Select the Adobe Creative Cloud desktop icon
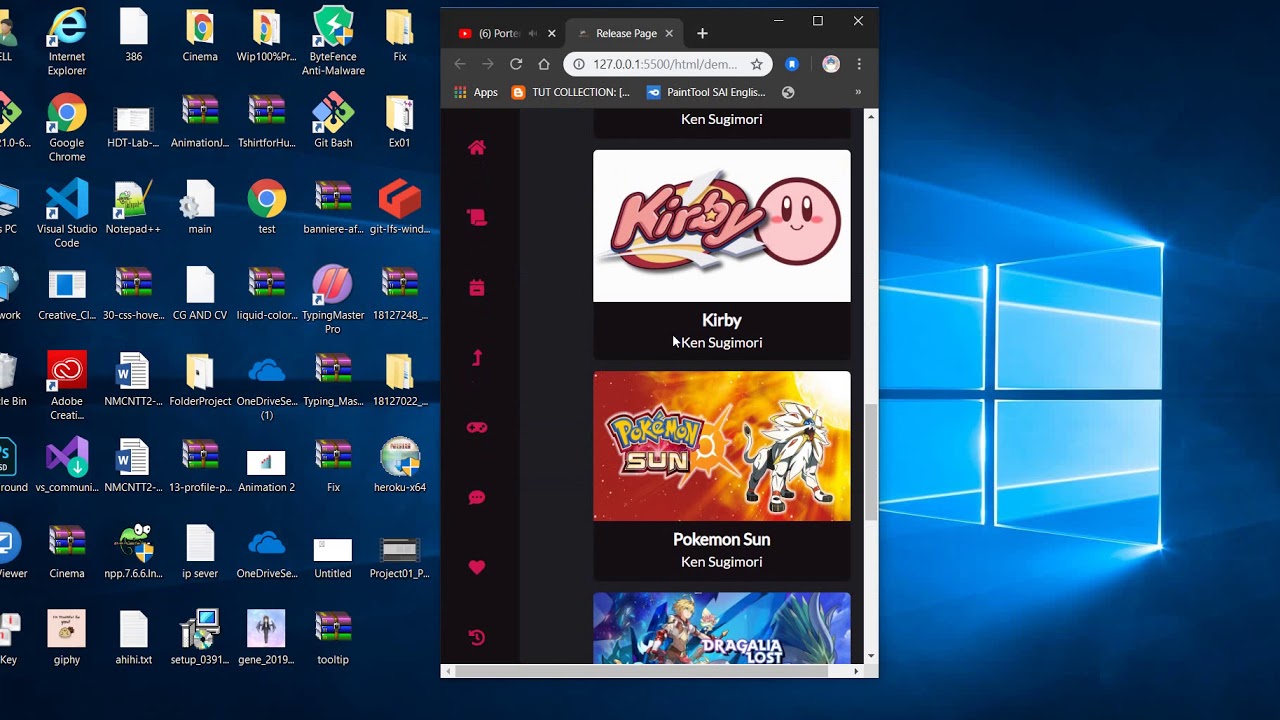Screen dimensions: 1280x720 (67, 386)
